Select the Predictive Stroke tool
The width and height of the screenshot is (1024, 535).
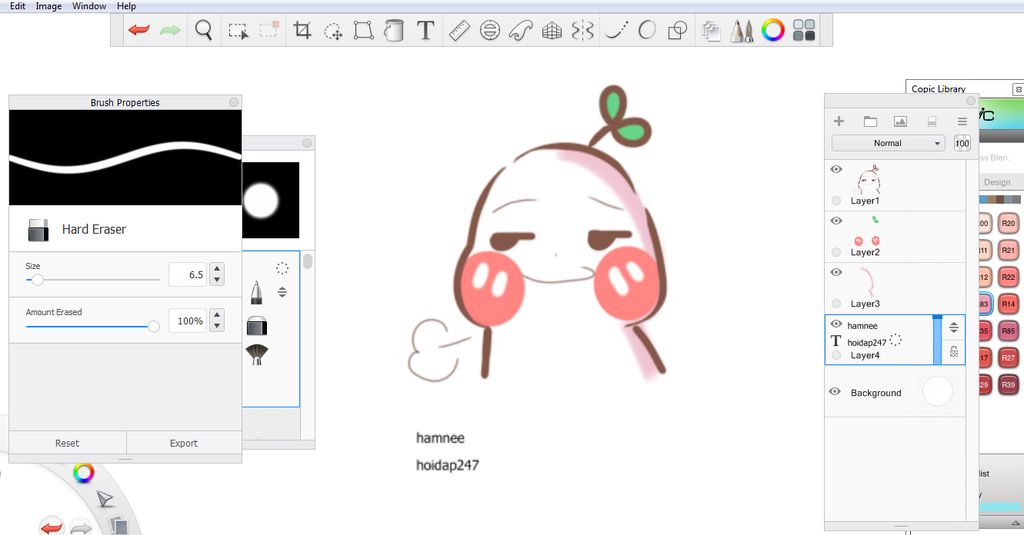(x=647, y=30)
